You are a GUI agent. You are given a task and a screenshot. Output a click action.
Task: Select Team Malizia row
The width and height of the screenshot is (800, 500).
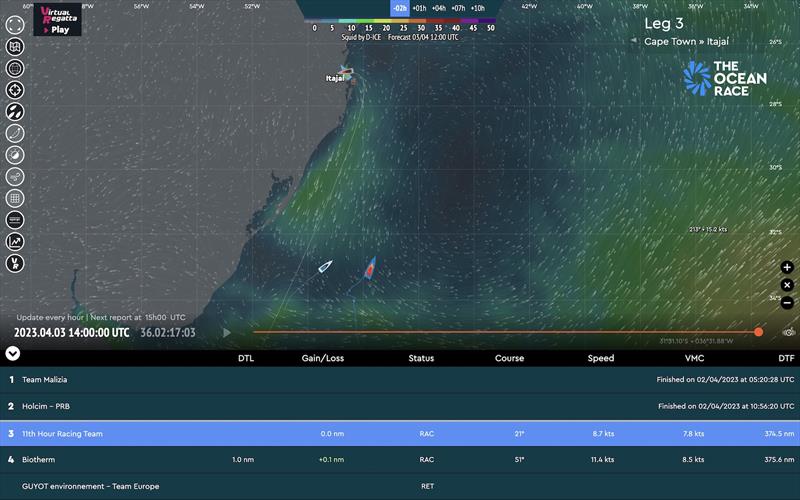pos(400,380)
